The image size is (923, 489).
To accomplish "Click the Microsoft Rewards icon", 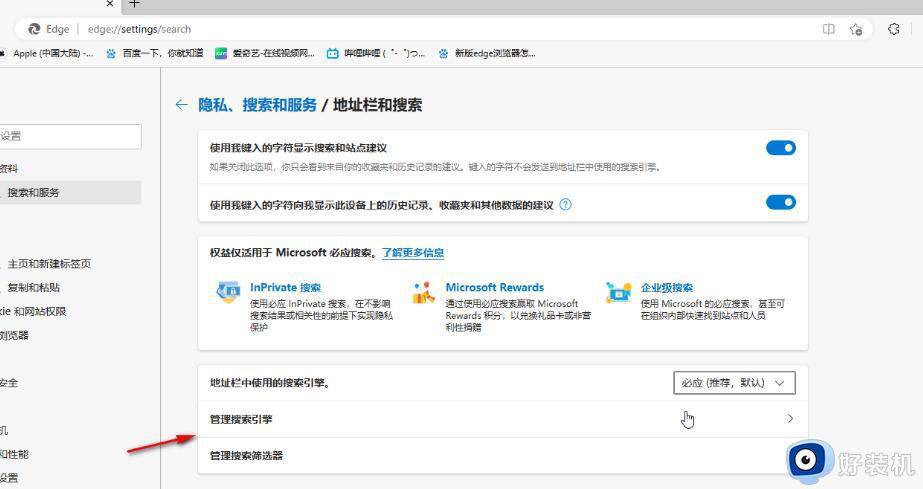I will tap(423, 292).
